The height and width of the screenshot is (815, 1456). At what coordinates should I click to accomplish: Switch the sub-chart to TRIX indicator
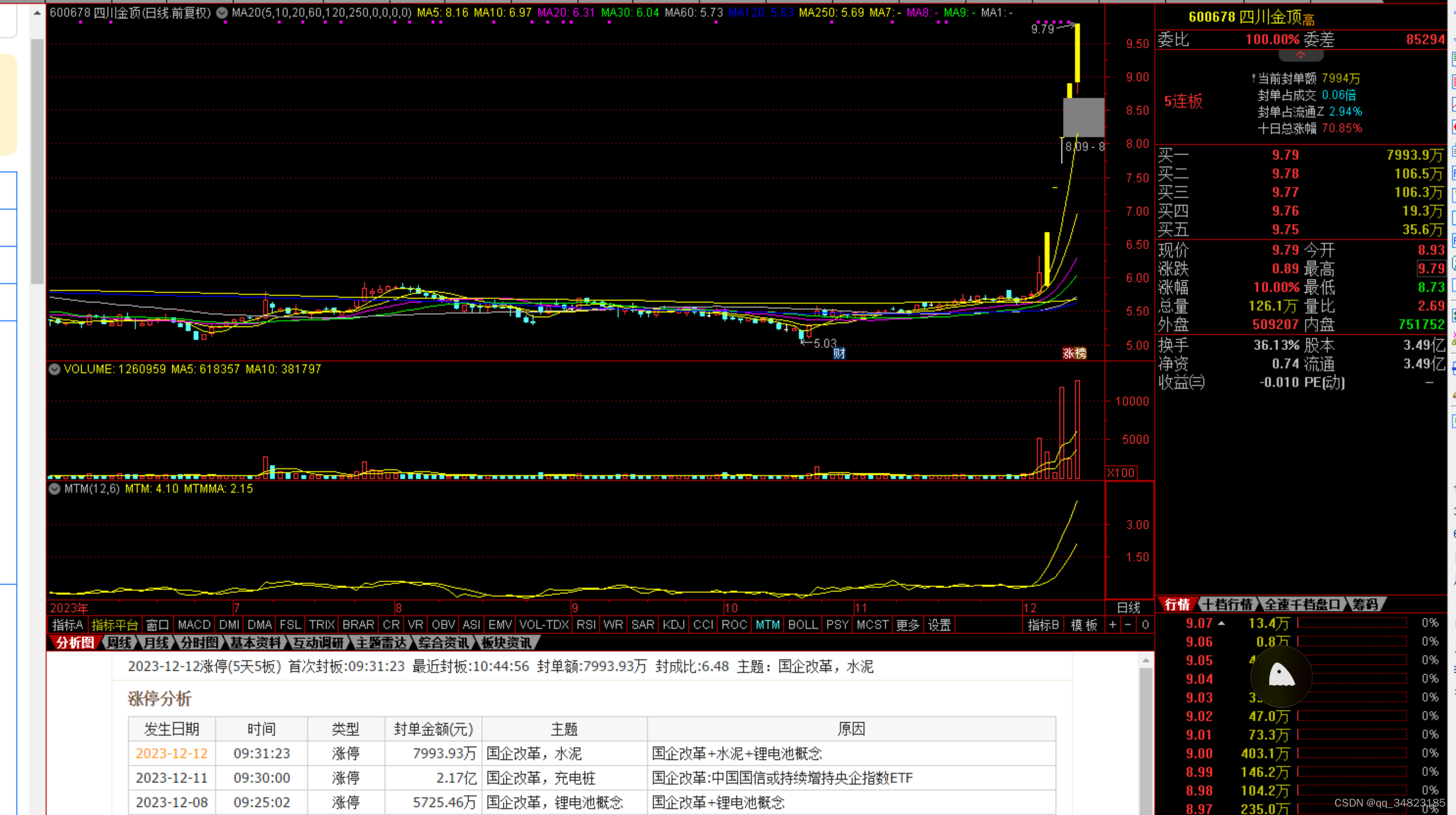[x=322, y=625]
